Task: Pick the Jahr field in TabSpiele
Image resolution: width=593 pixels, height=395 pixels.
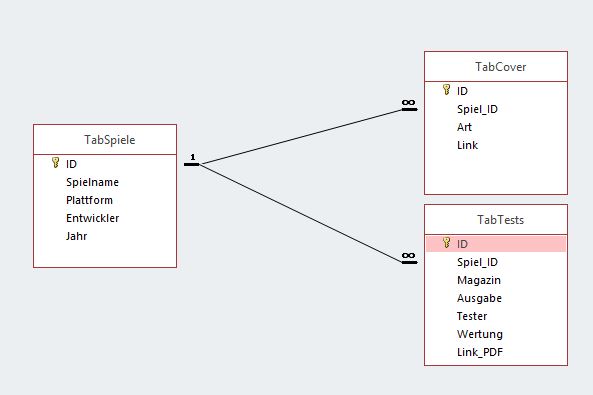Action: tap(105, 236)
